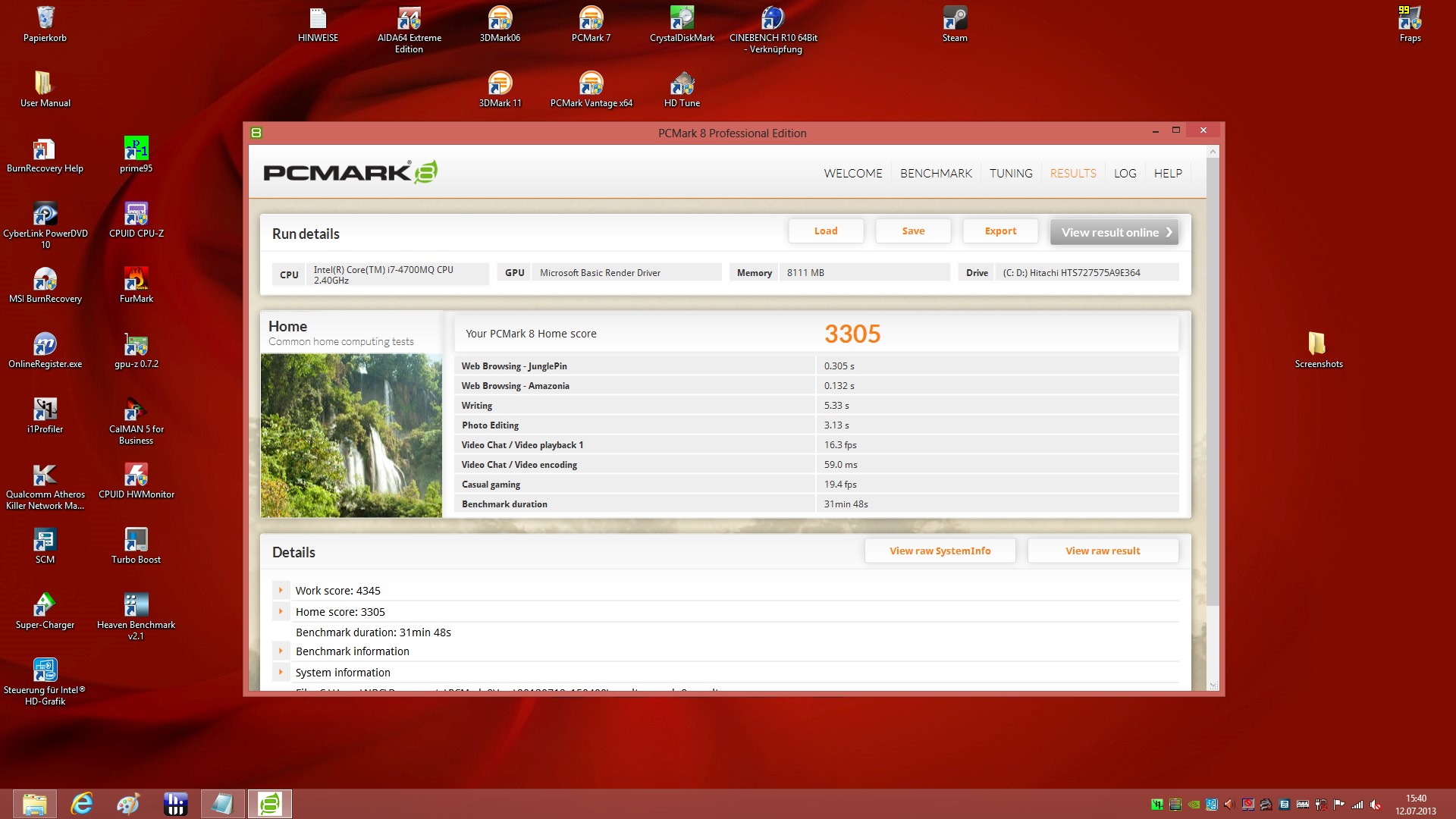Launch Heaven Benchmark v2.1 shortcut
Screen dimensions: 1456x819
(x=136, y=617)
